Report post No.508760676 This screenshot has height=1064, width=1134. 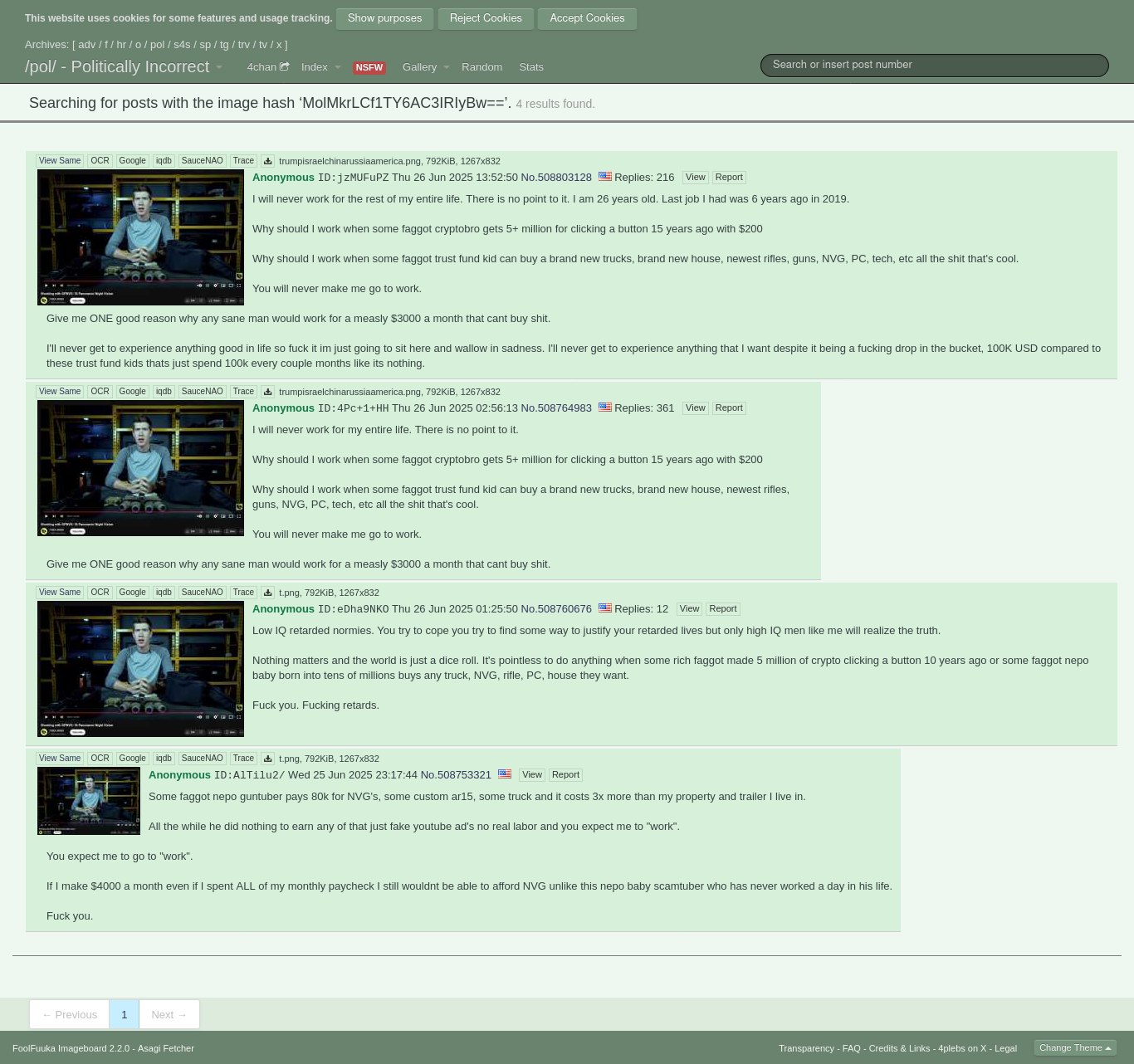[723, 609]
